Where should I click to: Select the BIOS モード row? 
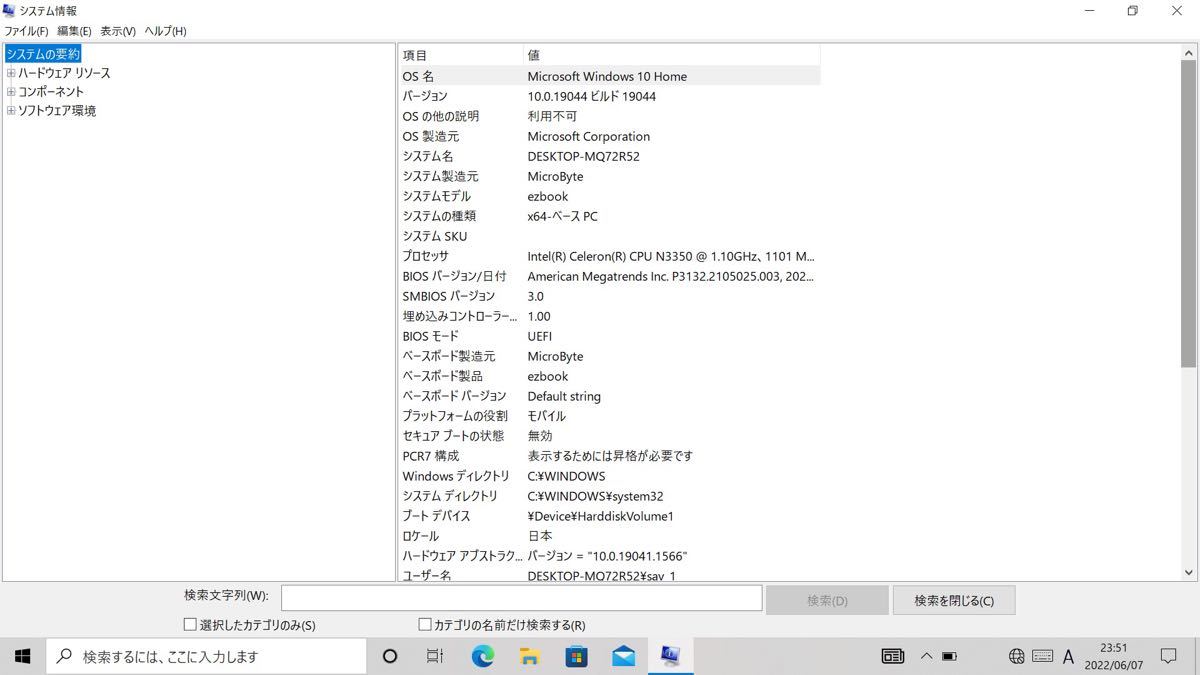pyautogui.click(x=610, y=336)
